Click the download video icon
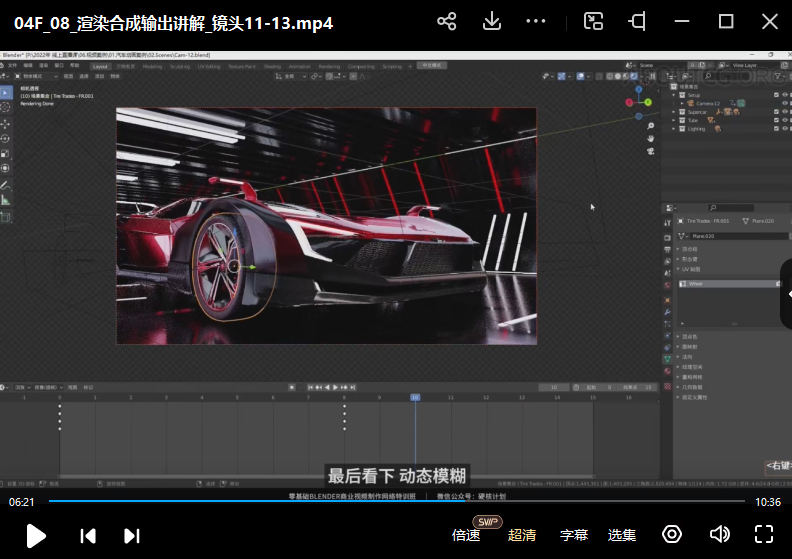792x559 pixels. click(491, 22)
